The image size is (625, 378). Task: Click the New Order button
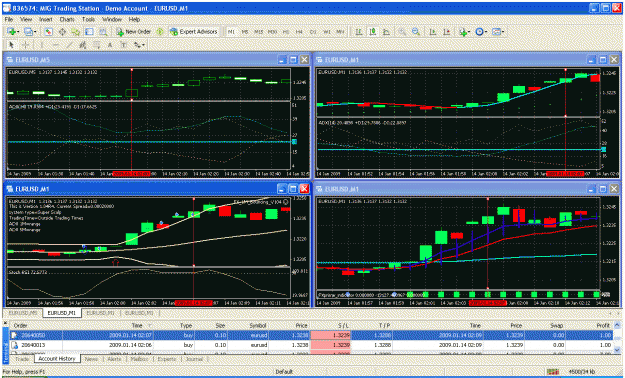[x=134, y=32]
